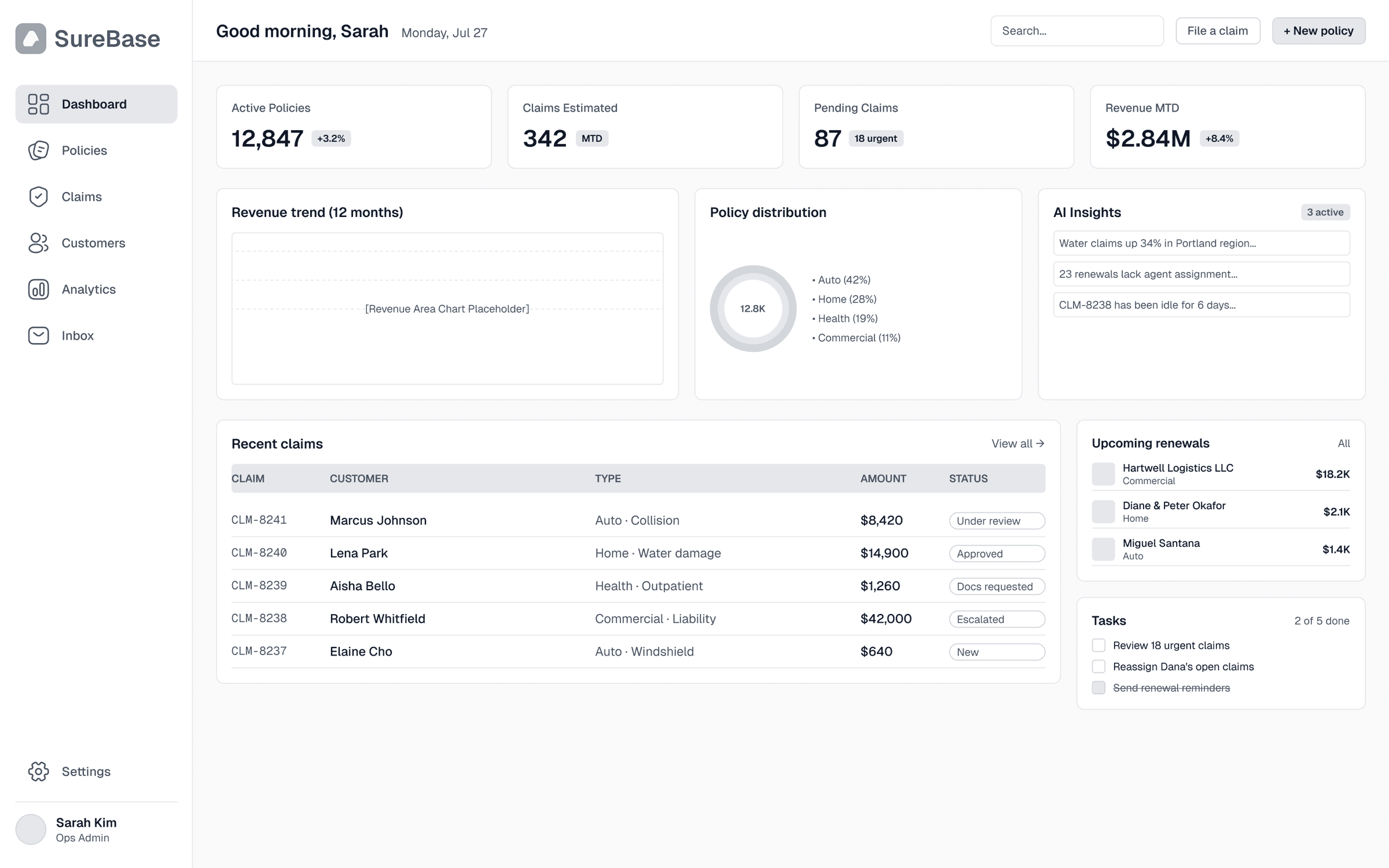Uncheck the Send renewal reminders task

(1098, 687)
